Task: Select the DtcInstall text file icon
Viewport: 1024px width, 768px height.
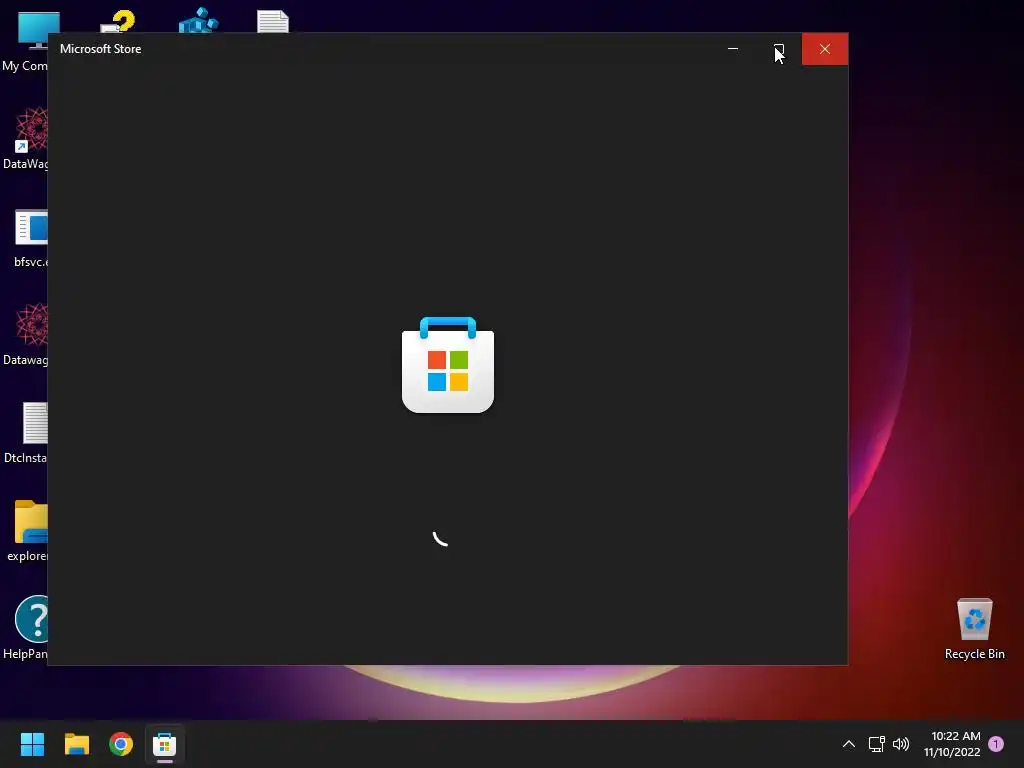Action: coord(25,433)
